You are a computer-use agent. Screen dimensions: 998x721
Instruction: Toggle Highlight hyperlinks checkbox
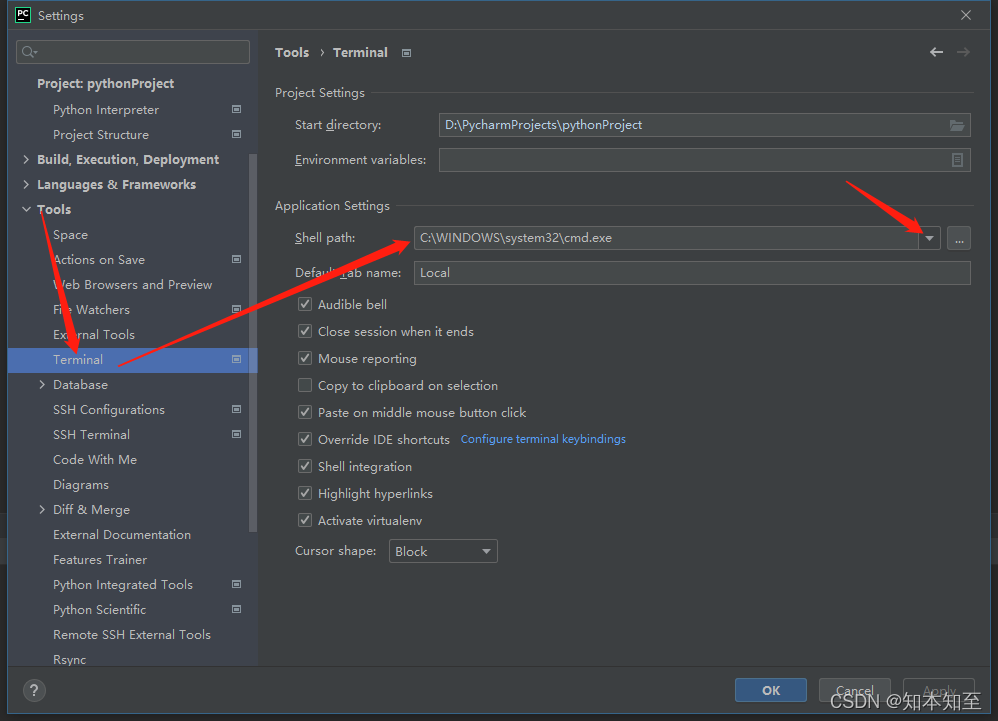coord(306,493)
